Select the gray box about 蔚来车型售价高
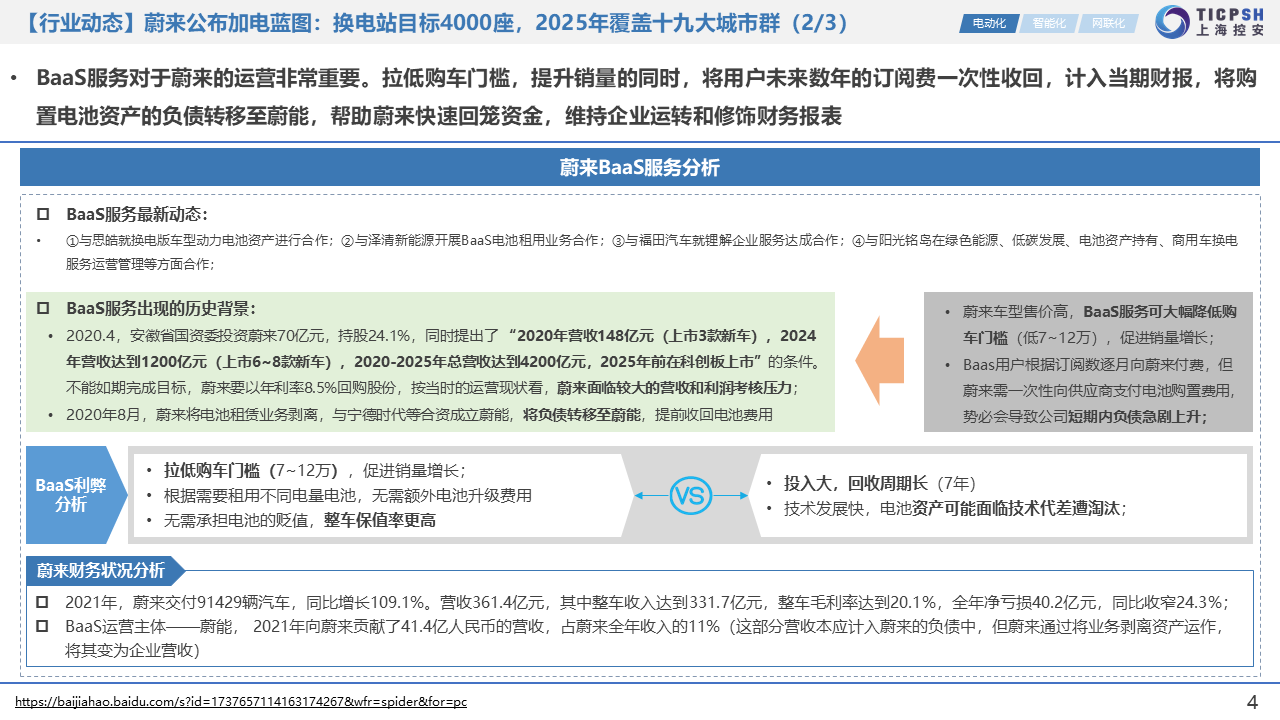This screenshot has width=1280, height=720. point(1088,363)
